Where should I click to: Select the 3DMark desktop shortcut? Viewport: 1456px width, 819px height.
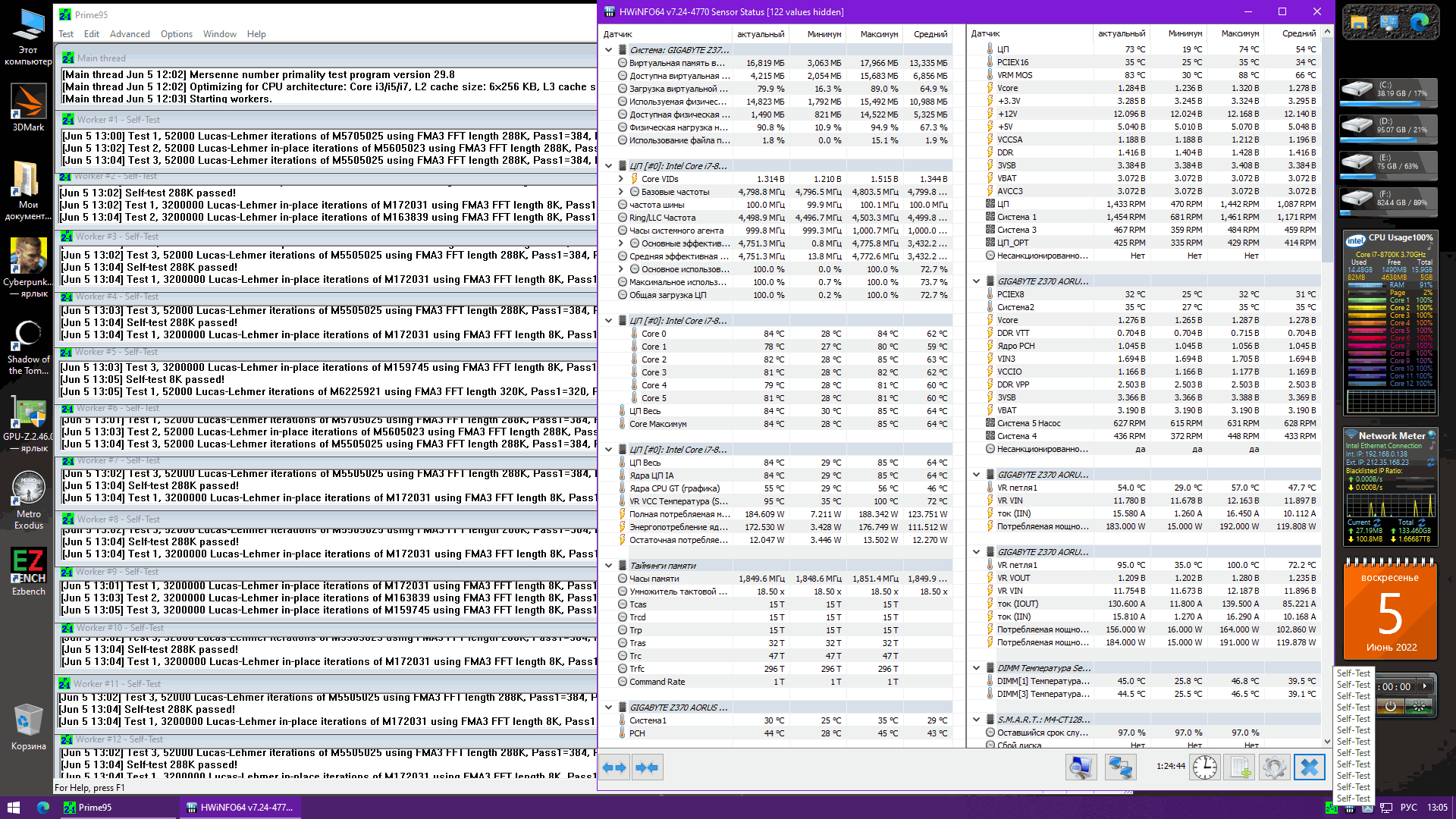(x=28, y=106)
